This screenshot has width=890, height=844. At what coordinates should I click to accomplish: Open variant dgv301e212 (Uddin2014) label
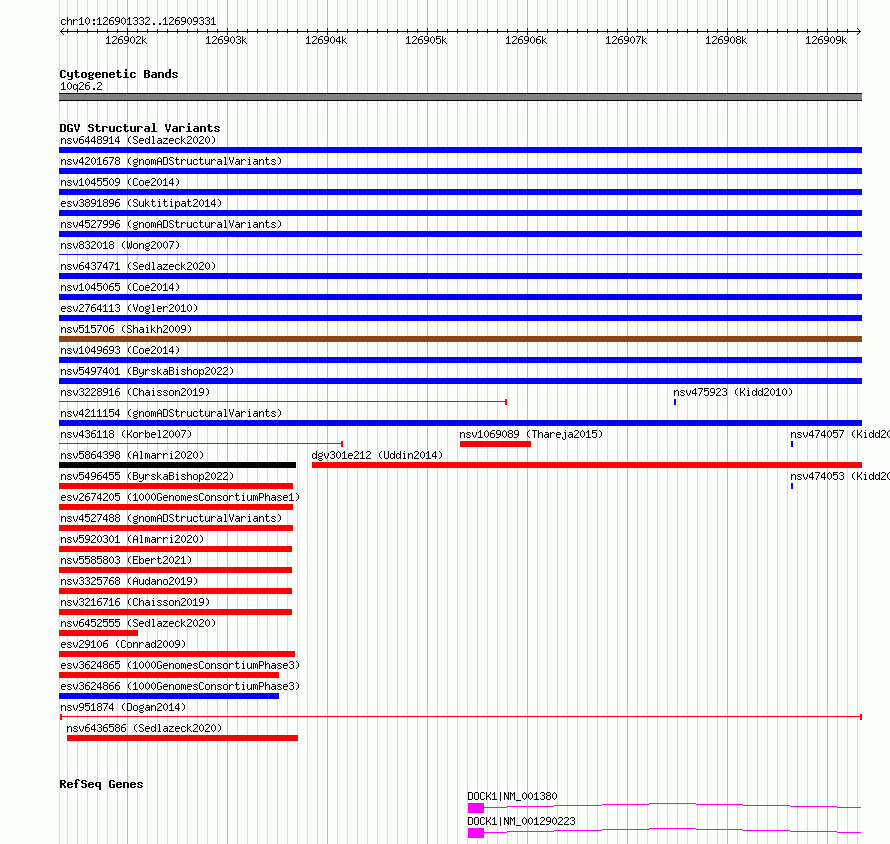tap(377, 455)
